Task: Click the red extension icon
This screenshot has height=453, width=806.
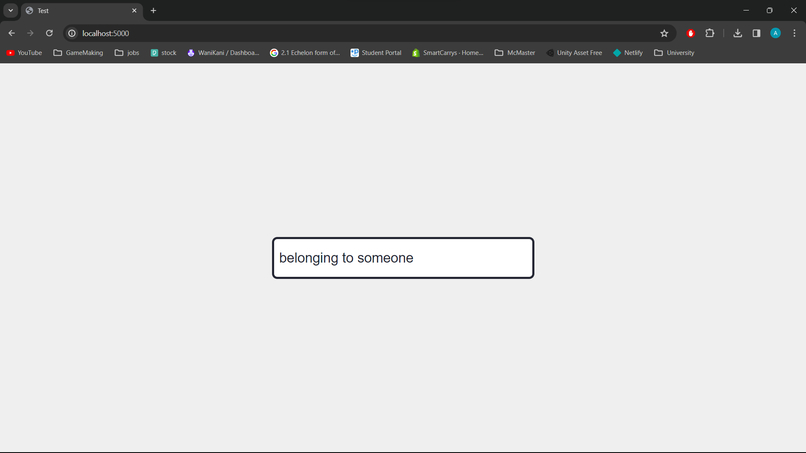Action: [x=690, y=33]
